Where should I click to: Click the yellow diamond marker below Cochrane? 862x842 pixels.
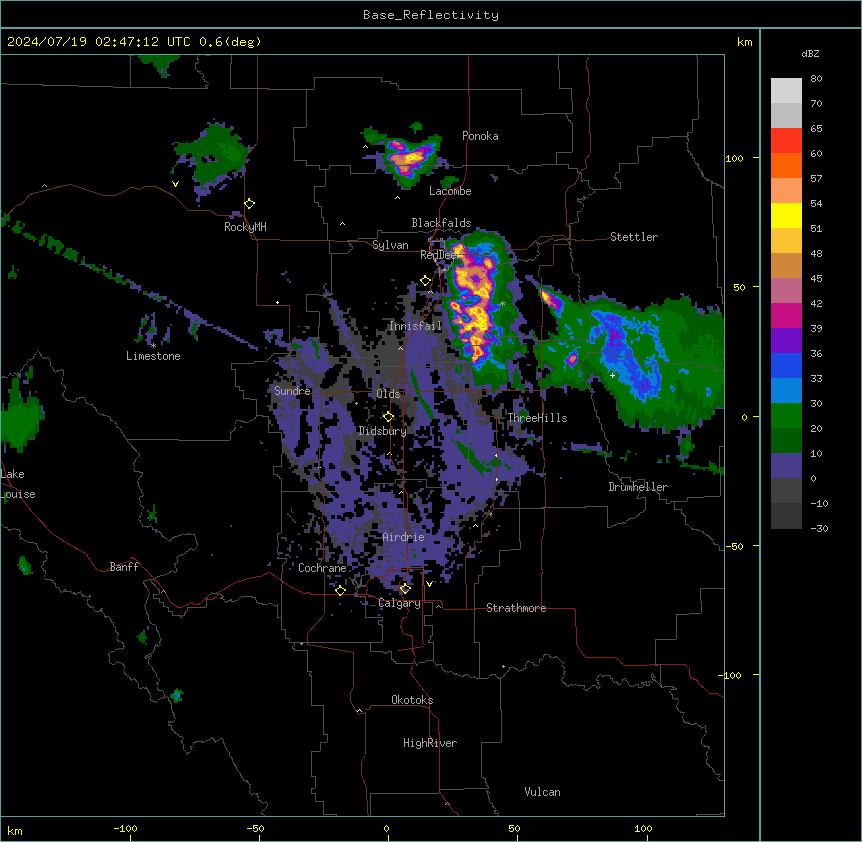[x=340, y=590]
